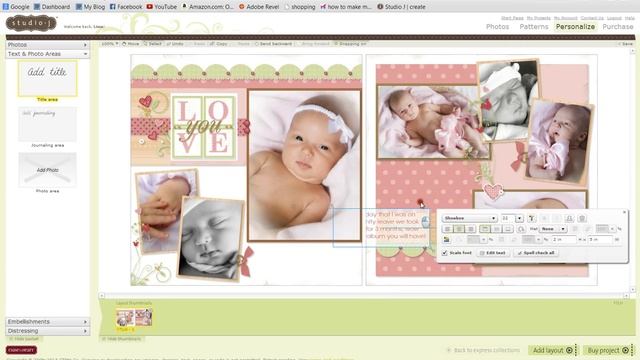
Task: Align text right in text panel
Action: (x=470, y=229)
